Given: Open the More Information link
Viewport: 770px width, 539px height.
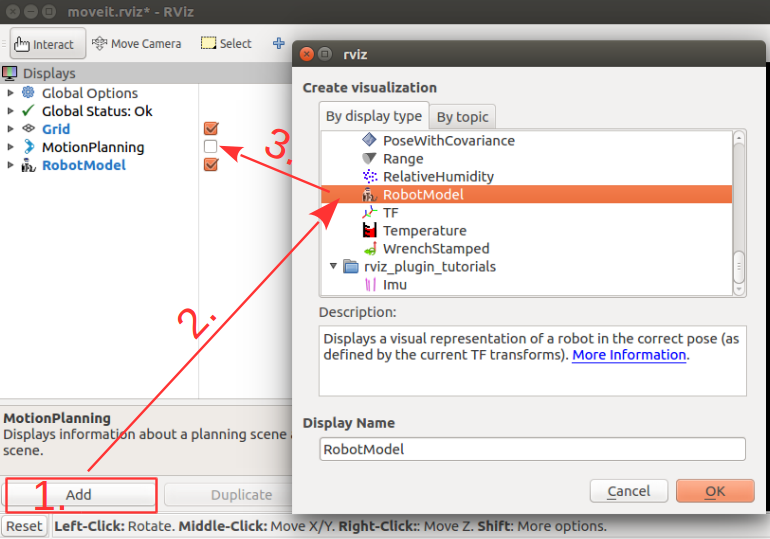Looking at the screenshot, I should (629, 355).
